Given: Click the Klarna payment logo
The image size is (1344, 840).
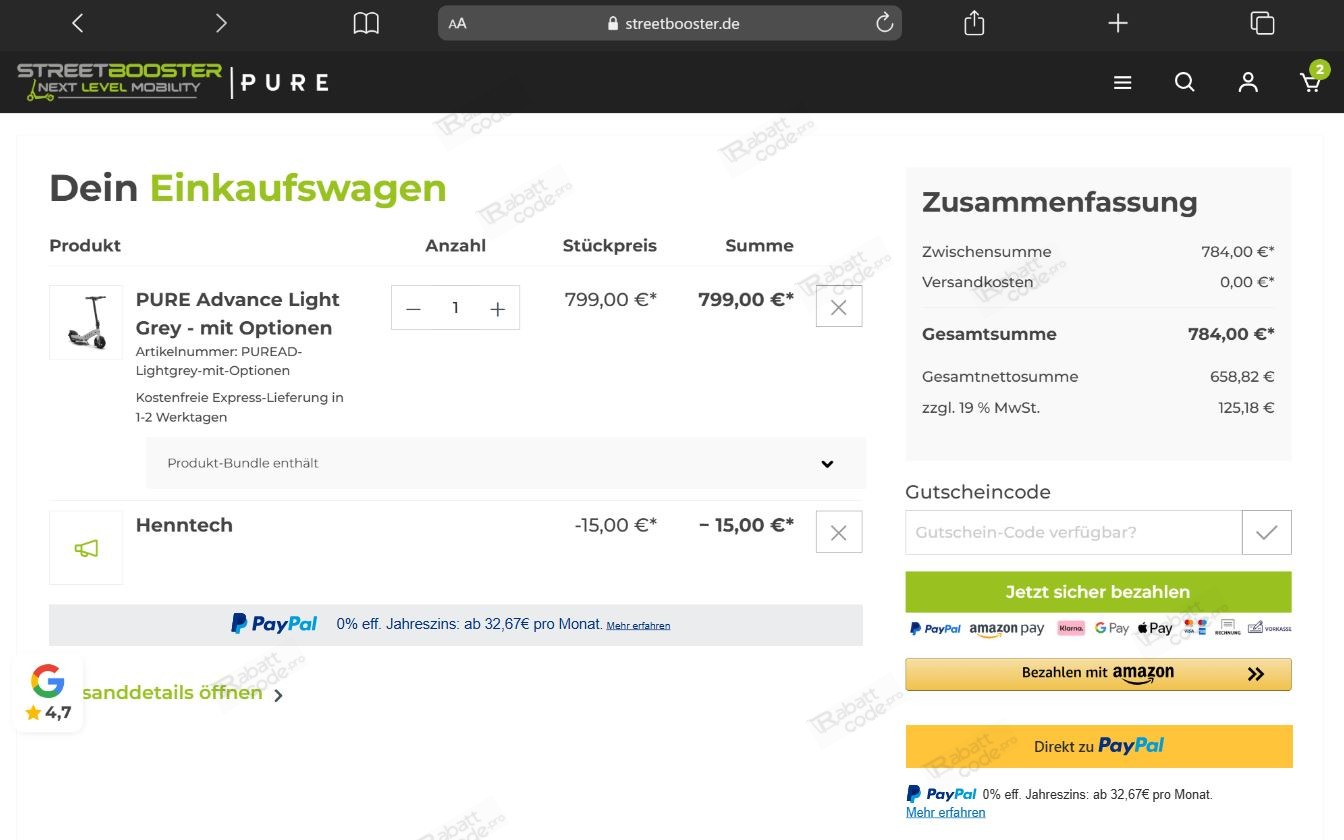Looking at the screenshot, I should 1071,628.
